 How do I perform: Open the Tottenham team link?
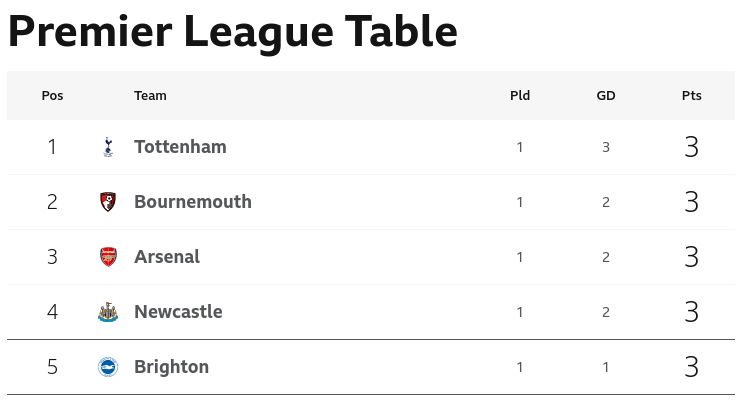[180, 147]
